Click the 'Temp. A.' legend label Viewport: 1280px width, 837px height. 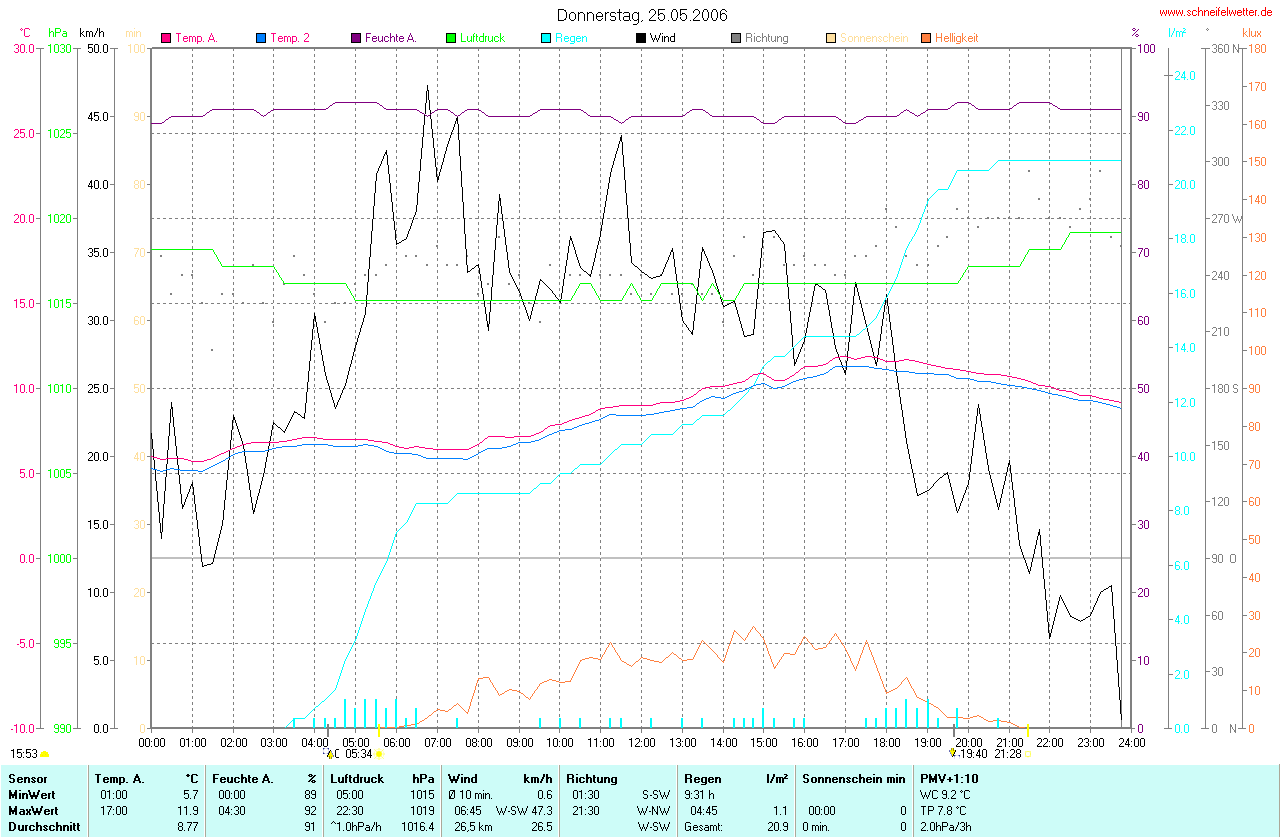(196, 38)
